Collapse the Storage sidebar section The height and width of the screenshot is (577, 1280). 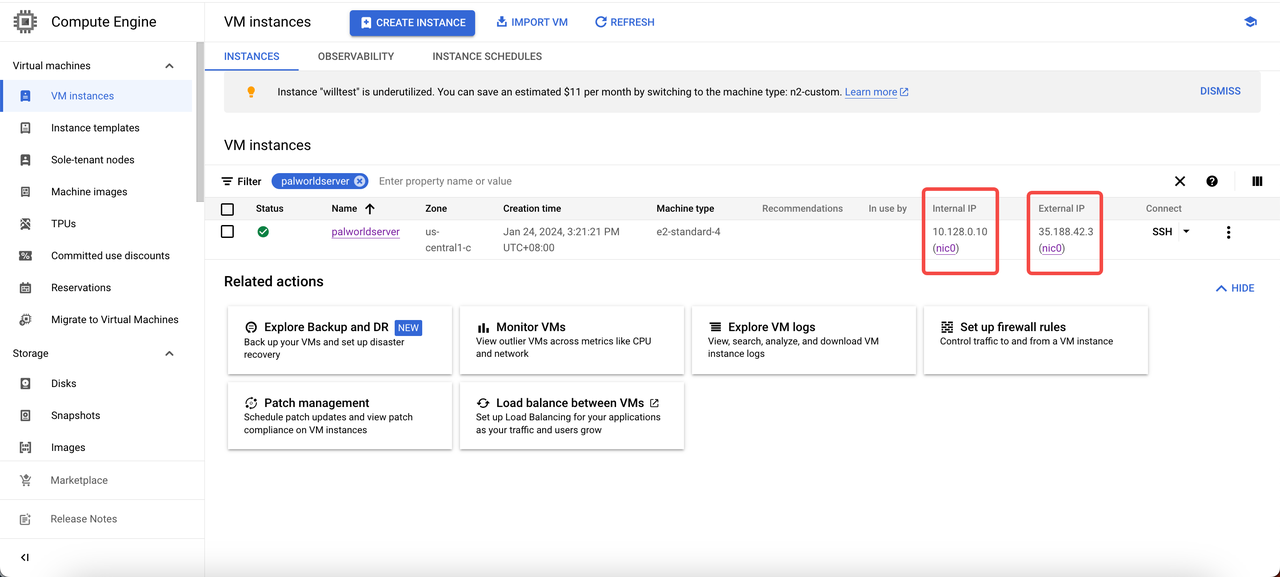pos(169,354)
